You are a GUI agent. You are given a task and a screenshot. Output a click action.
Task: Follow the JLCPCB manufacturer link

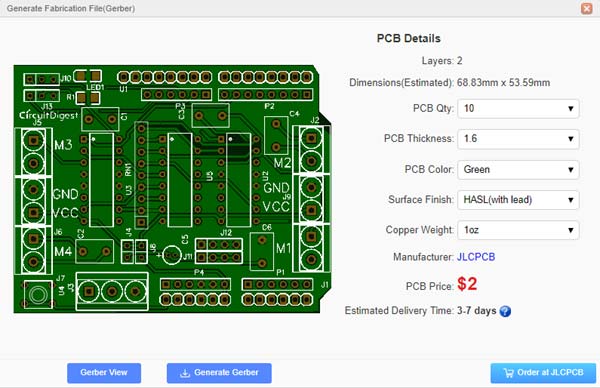pyautogui.click(x=476, y=257)
